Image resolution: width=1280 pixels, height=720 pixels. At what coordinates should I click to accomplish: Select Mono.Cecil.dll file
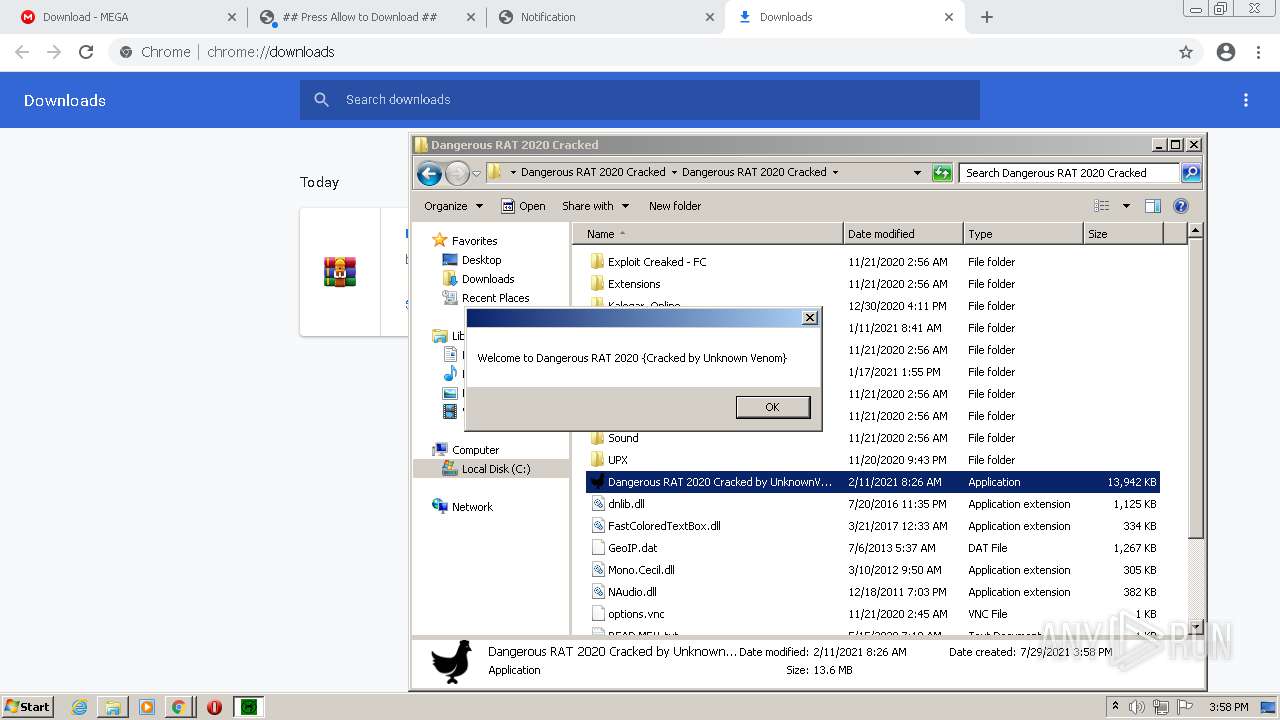[641, 570]
